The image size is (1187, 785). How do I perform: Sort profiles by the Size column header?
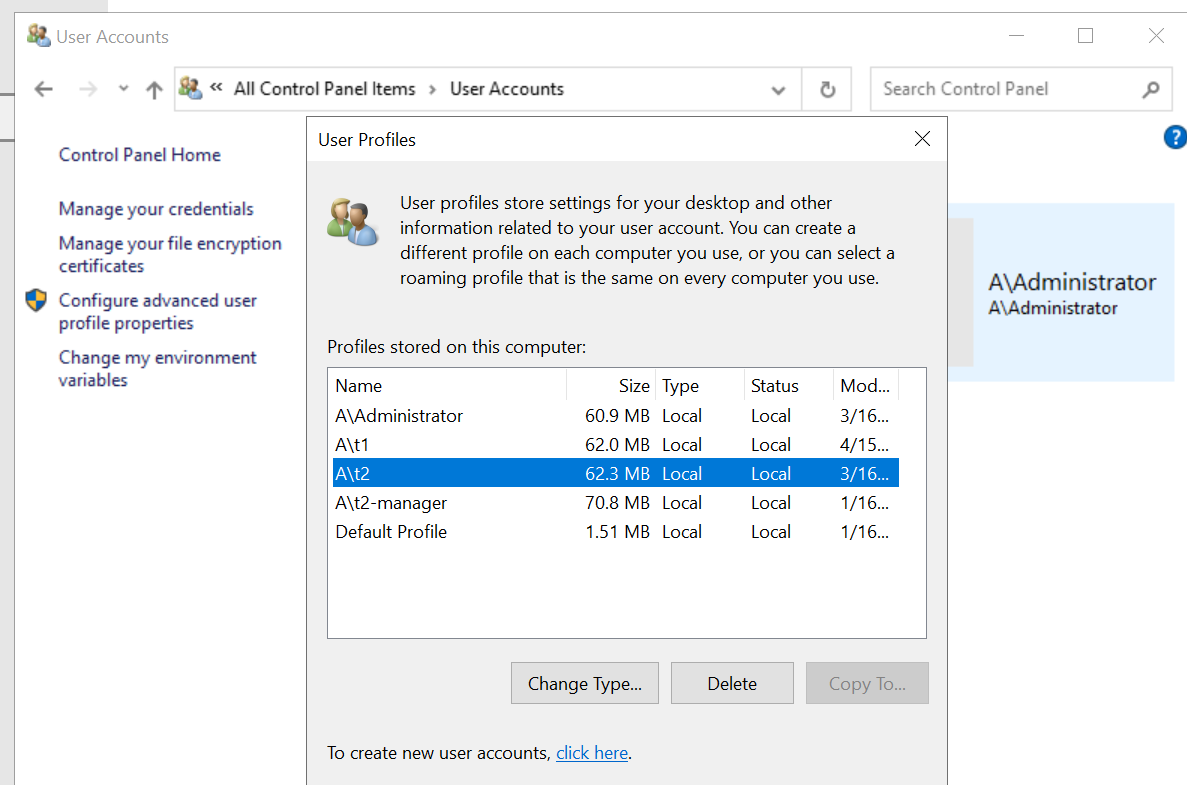tap(634, 385)
